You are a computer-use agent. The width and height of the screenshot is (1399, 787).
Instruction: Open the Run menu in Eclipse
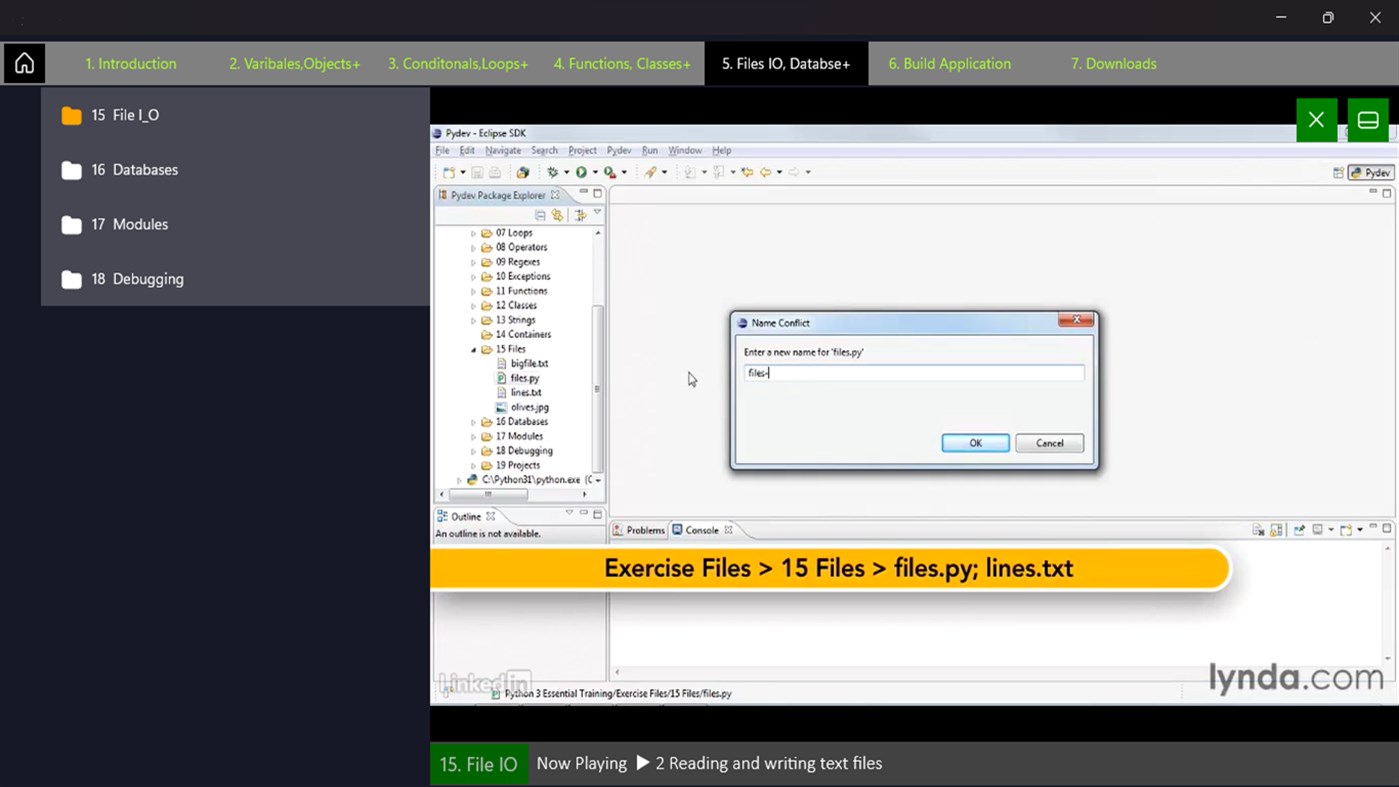click(x=650, y=150)
